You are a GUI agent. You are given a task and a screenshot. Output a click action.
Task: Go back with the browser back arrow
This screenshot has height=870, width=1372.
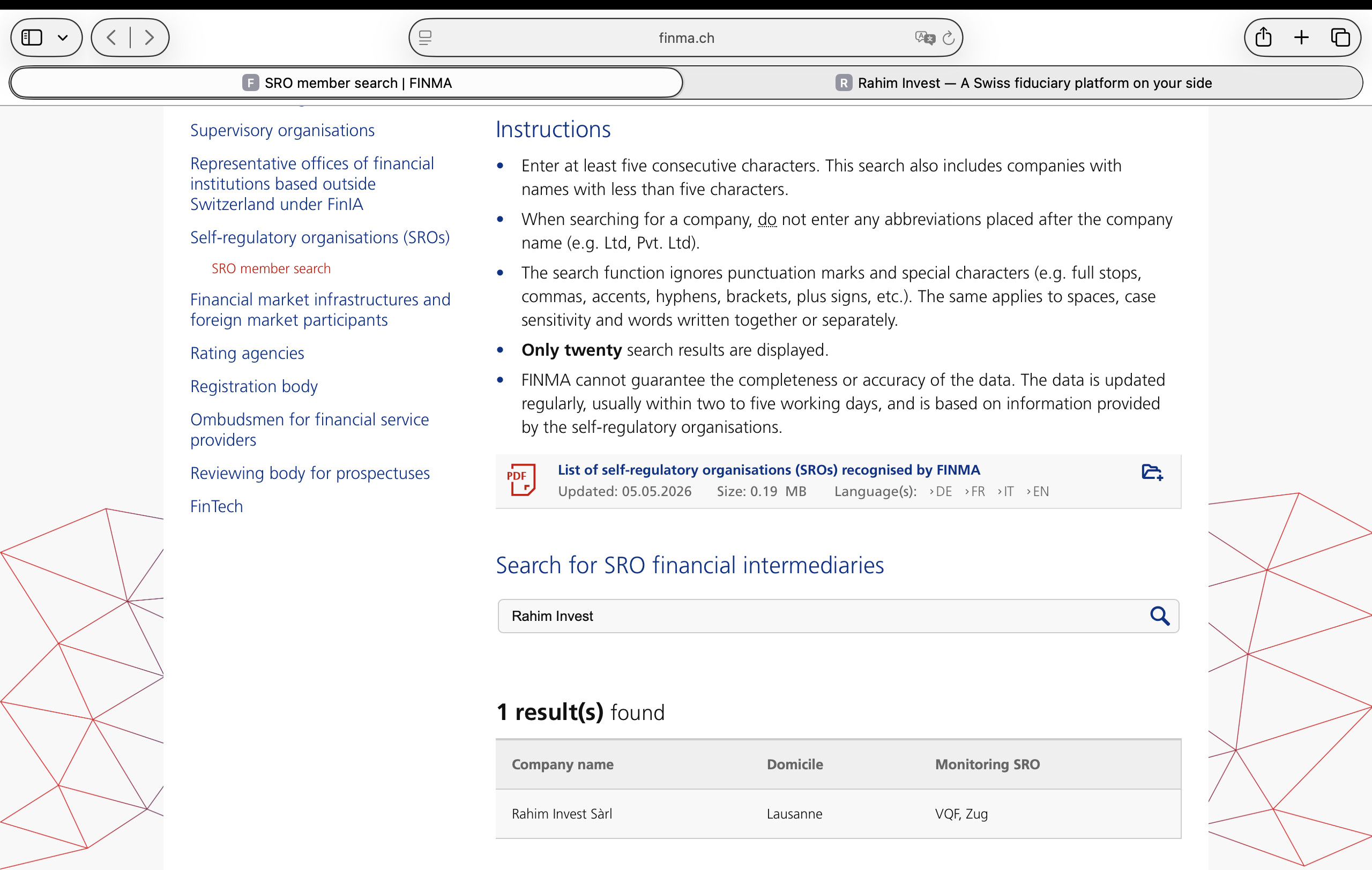[111, 37]
